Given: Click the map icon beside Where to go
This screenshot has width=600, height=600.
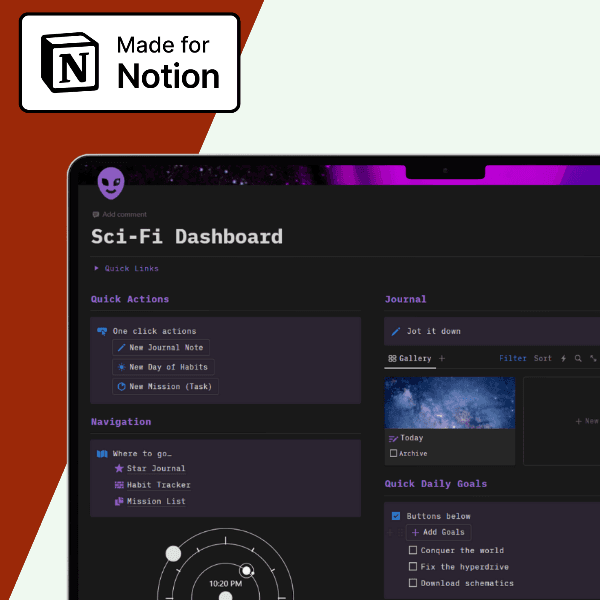Looking at the screenshot, I should [x=102, y=454].
